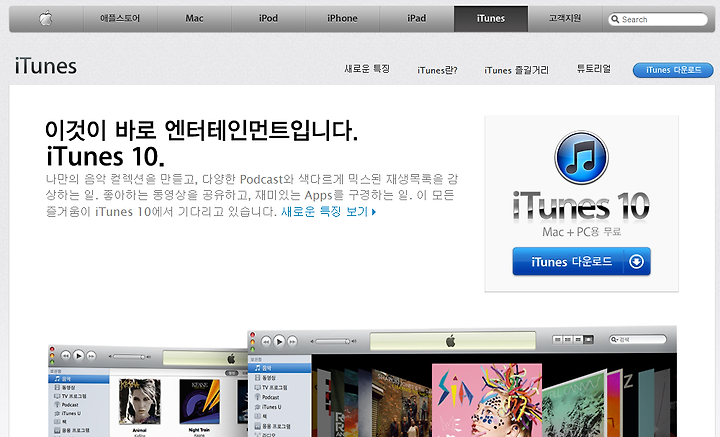Screen dimensions: 720x437
Task: Click the play button in the right iTunes window
Action: point(279,342)
